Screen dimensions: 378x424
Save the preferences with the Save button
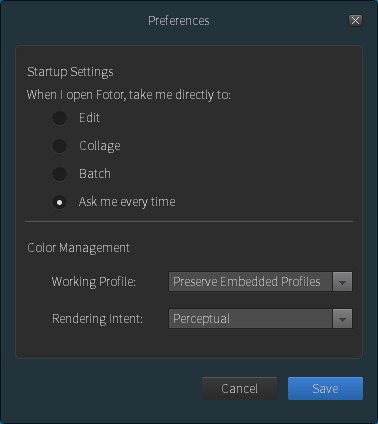coord(325,389)
